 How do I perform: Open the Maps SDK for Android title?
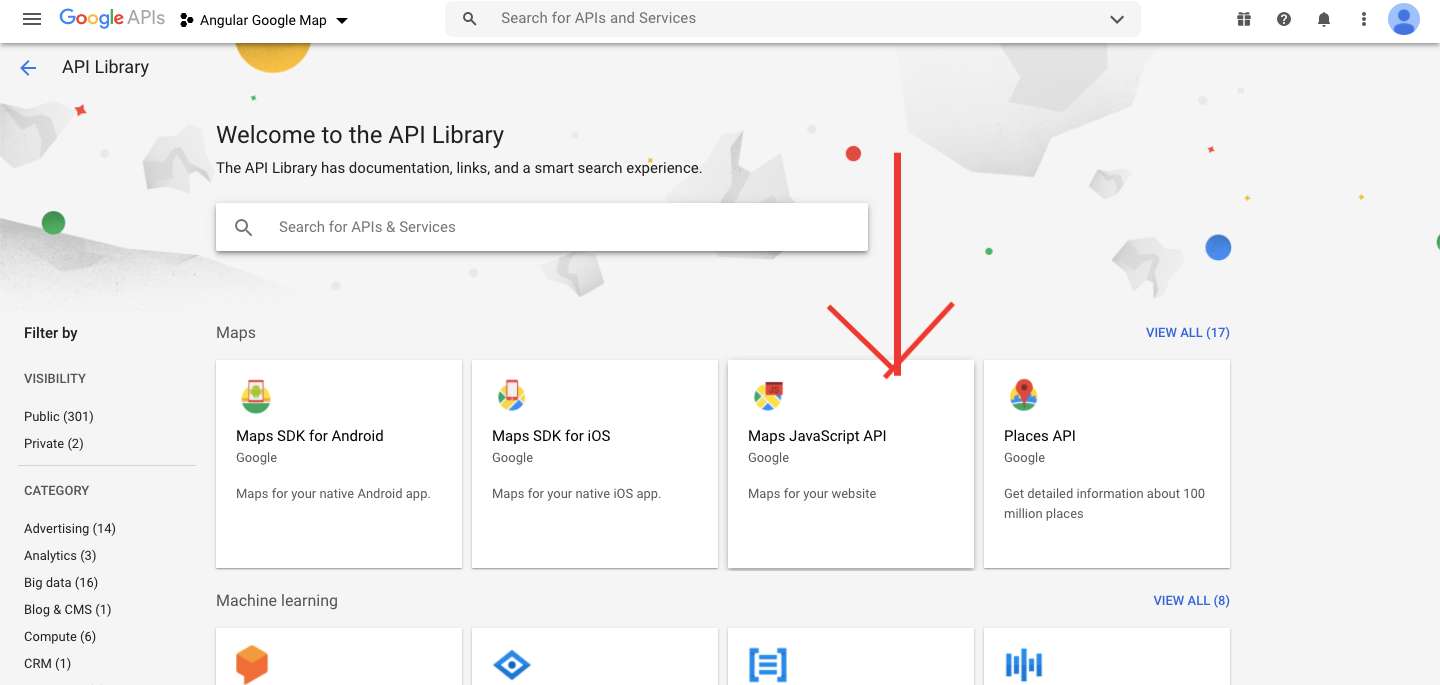pyautogui.click(x=310, y=436)
